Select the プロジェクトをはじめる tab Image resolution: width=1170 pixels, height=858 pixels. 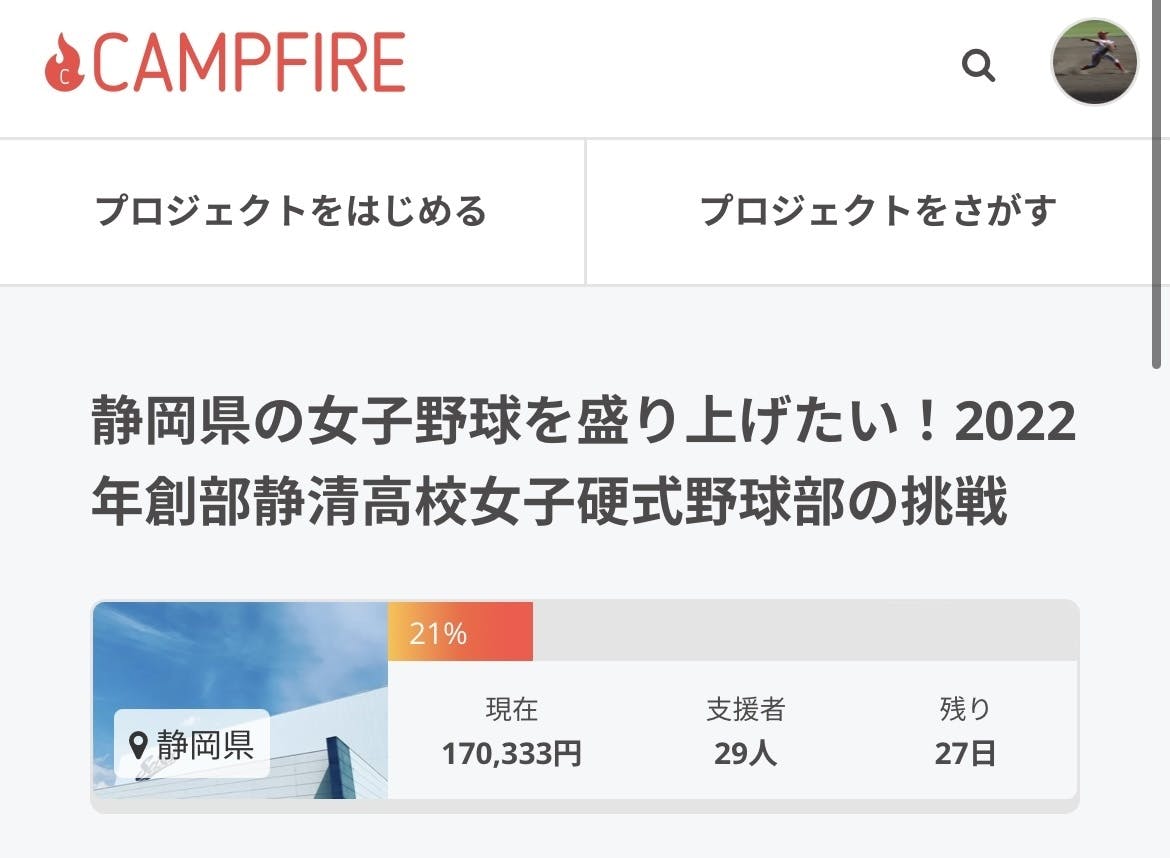point(291,211)
